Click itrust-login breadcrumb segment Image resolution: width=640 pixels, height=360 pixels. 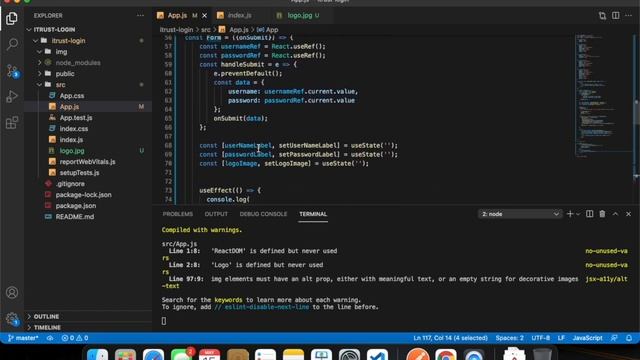(176, 29)
